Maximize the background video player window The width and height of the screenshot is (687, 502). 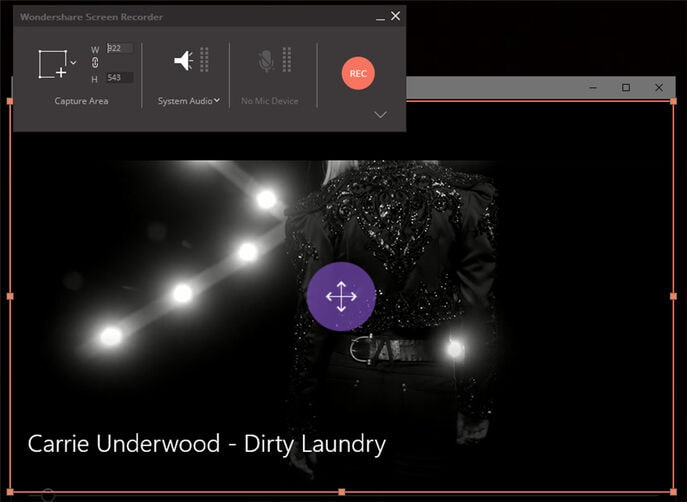(x=626, y=88)
